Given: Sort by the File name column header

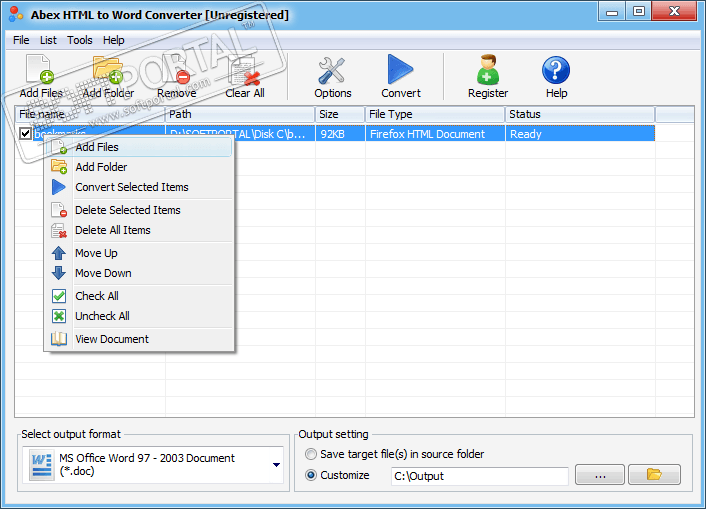Looking at the screenshot, I should 90,114.
